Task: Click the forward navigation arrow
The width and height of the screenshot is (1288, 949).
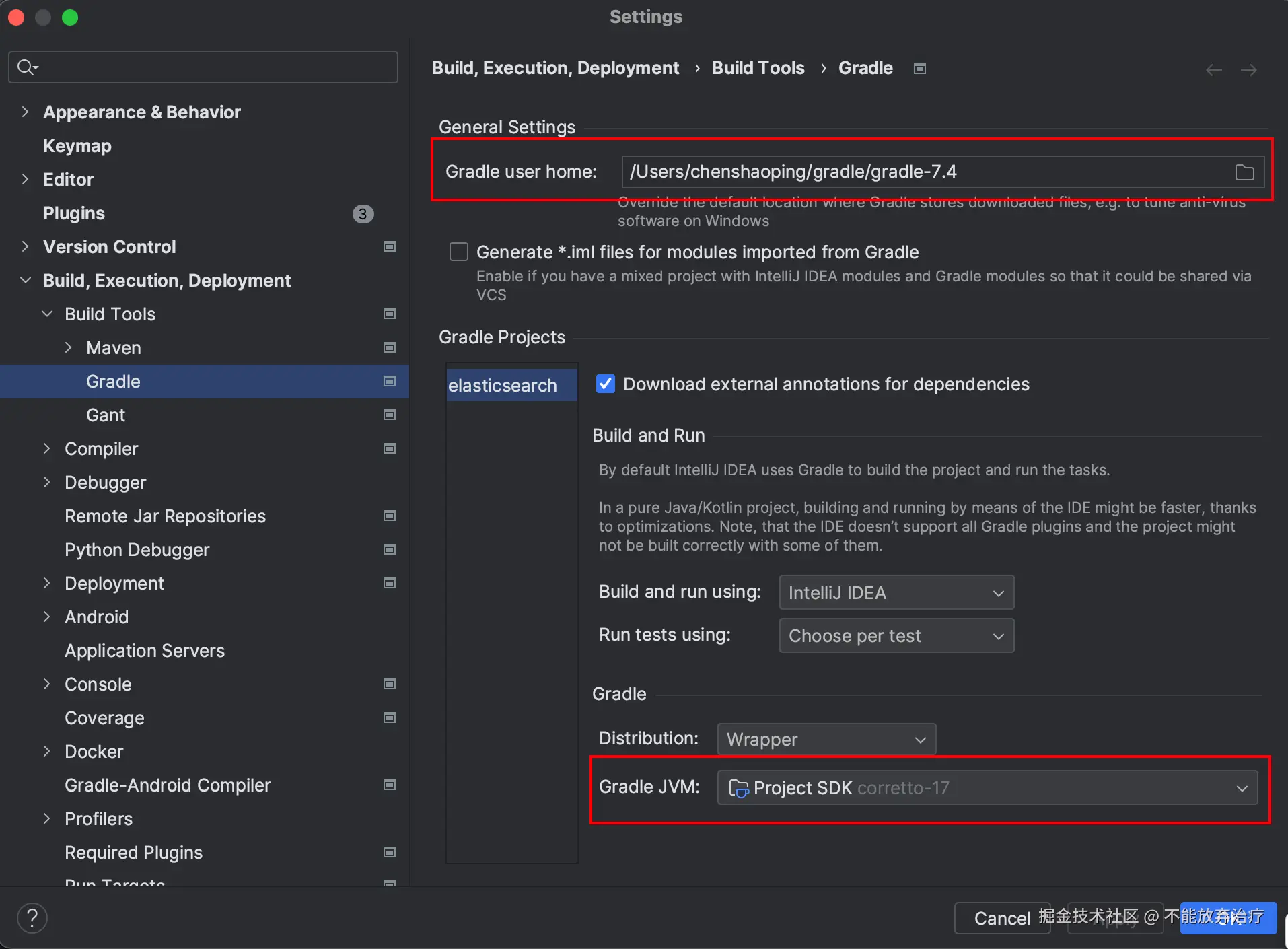Action: [x=1248, y=70]
